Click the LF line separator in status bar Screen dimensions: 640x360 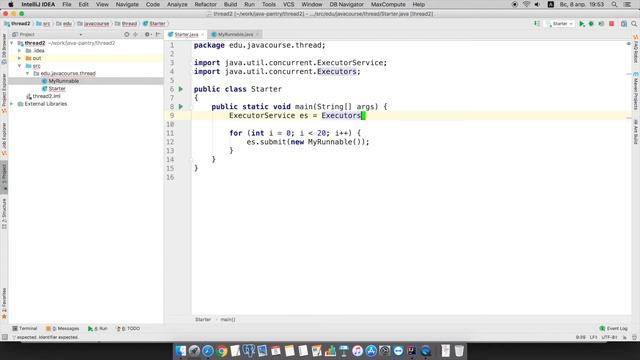tap(593, 338)
